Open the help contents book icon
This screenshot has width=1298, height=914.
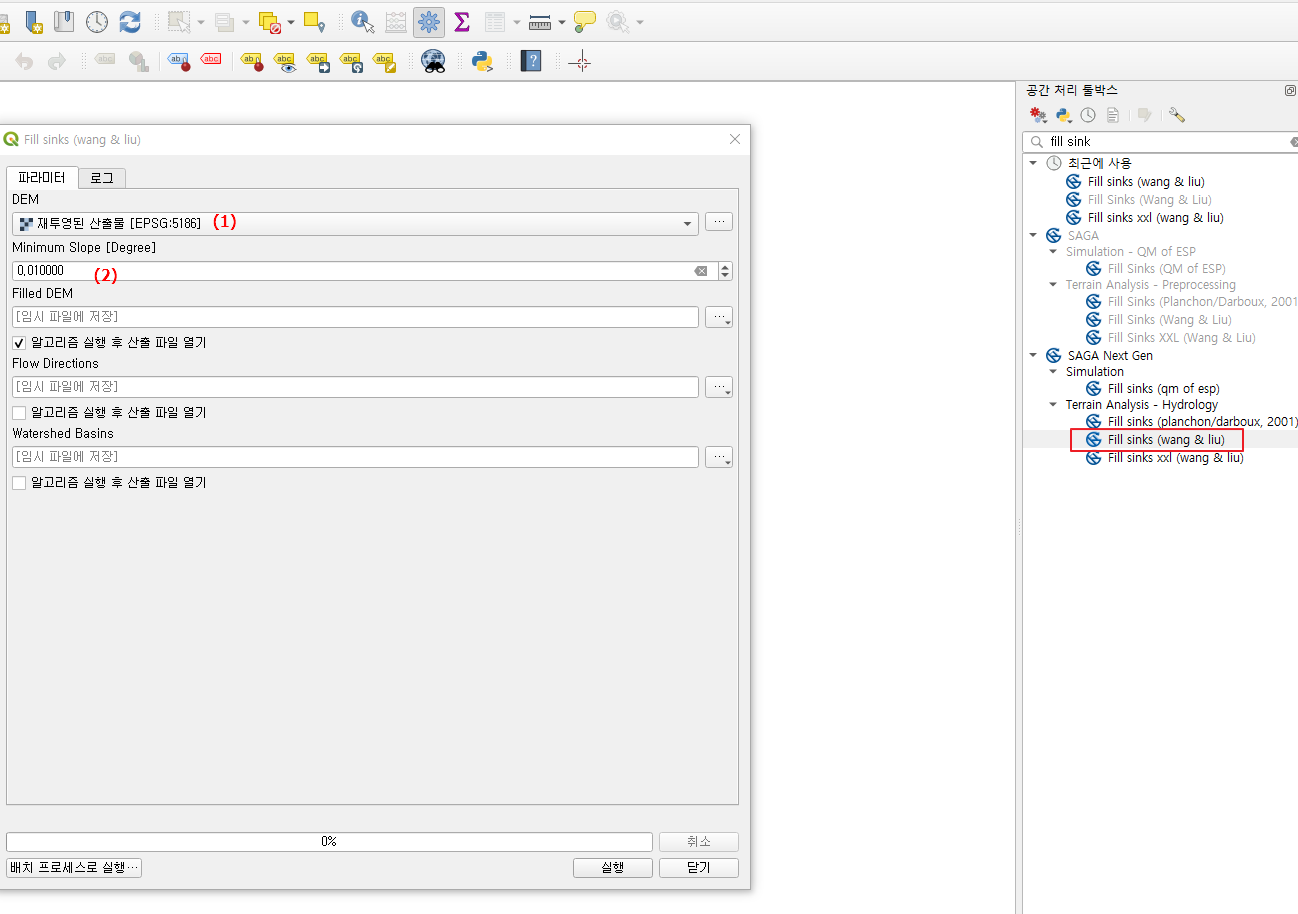(531, 61)
